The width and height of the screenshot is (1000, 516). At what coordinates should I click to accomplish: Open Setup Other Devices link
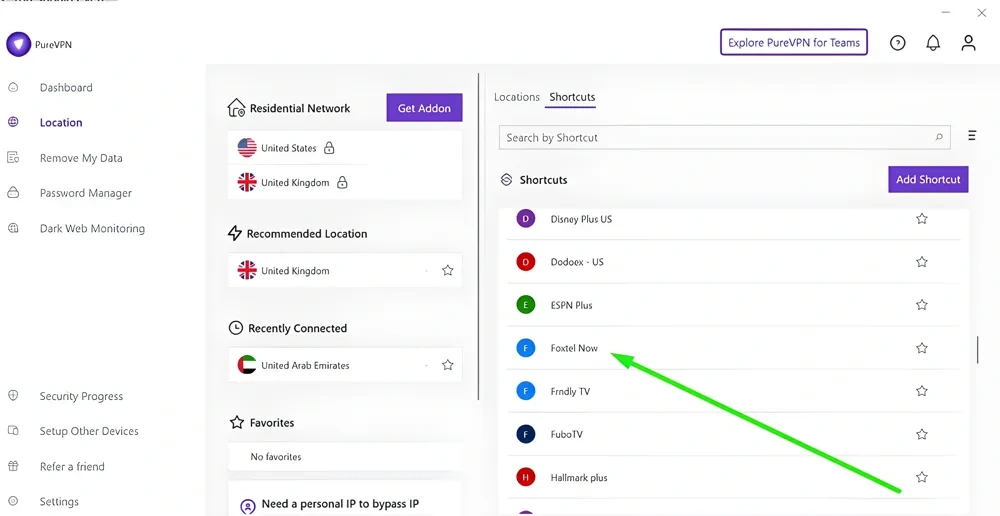[x=89, y=431]
